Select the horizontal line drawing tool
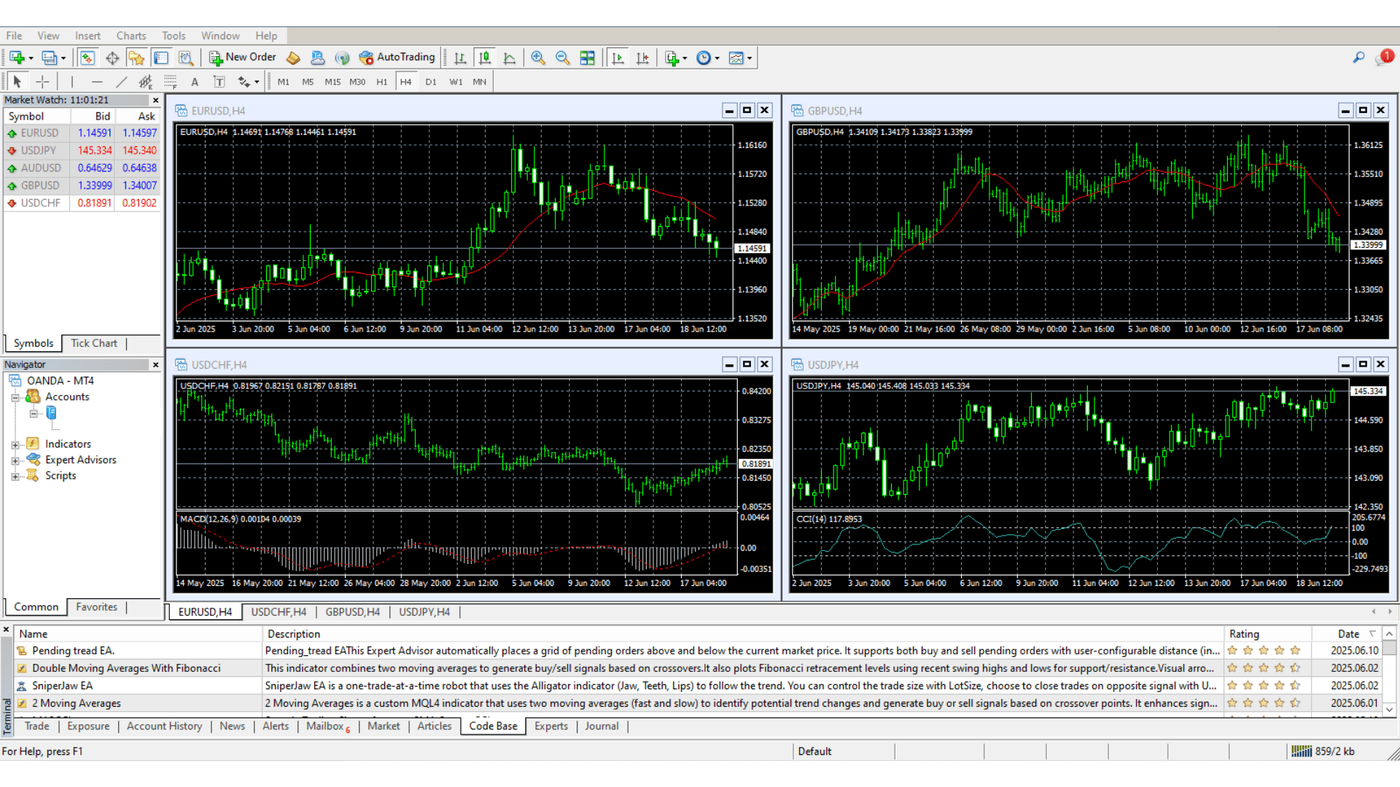1400x787 pixels. tap(96, 81)
